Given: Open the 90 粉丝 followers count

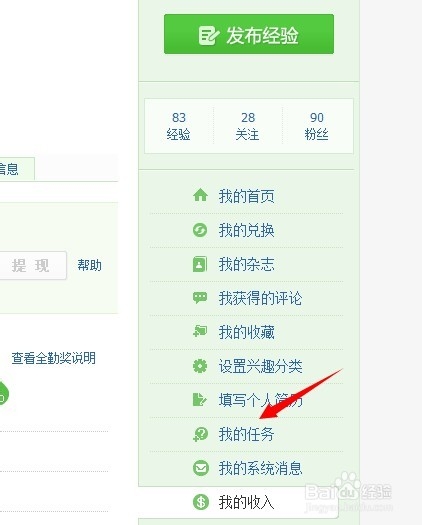Looking at the screenshot, I should coord(316,126).
